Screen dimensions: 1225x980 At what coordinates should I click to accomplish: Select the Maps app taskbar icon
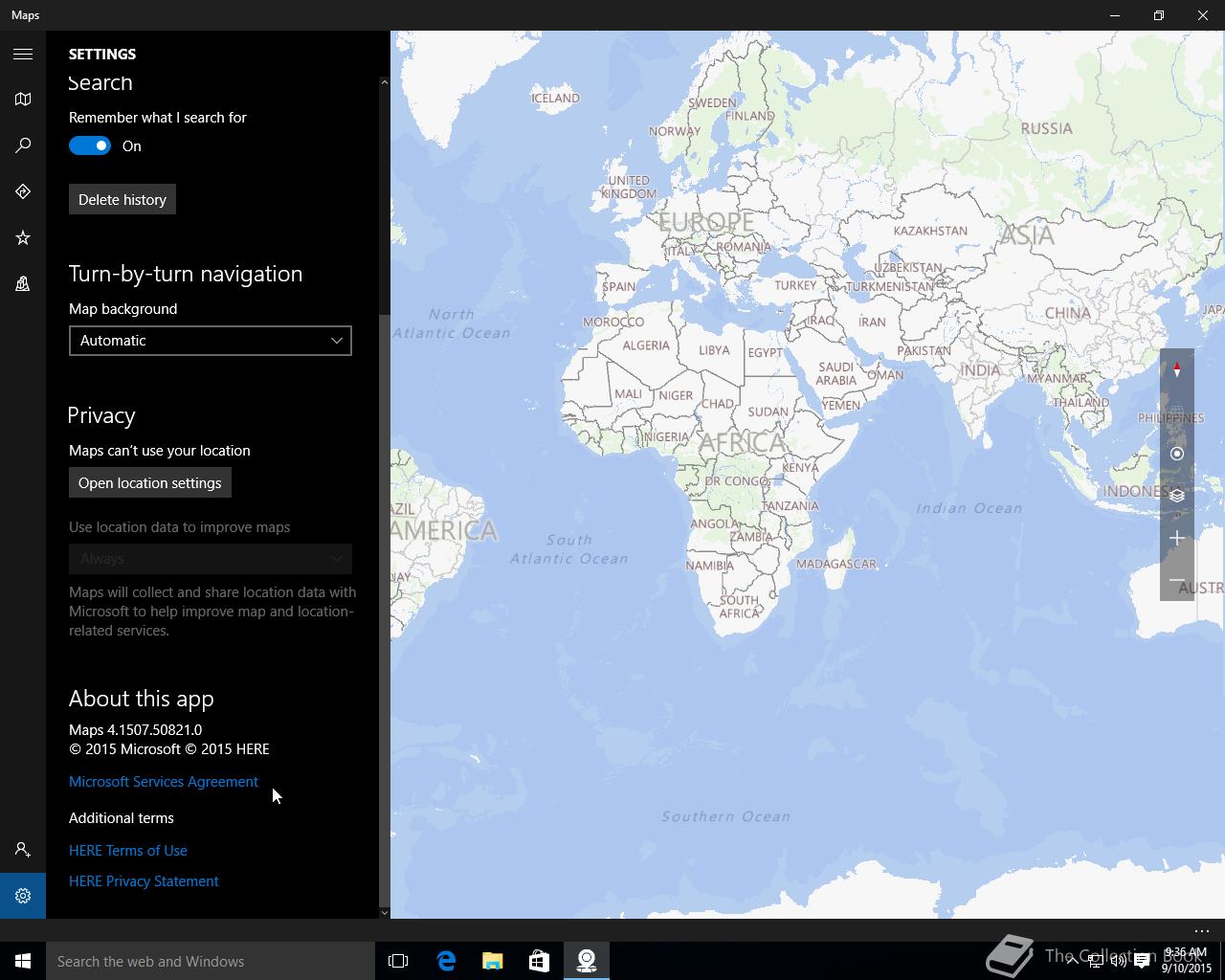click(587, 961)
